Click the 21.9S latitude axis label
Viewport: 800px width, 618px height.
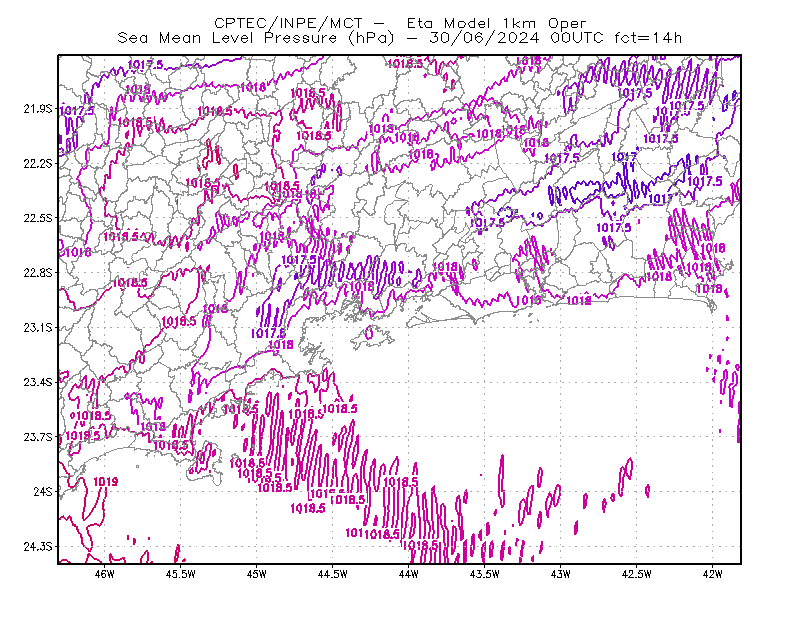tap(38, 109)
